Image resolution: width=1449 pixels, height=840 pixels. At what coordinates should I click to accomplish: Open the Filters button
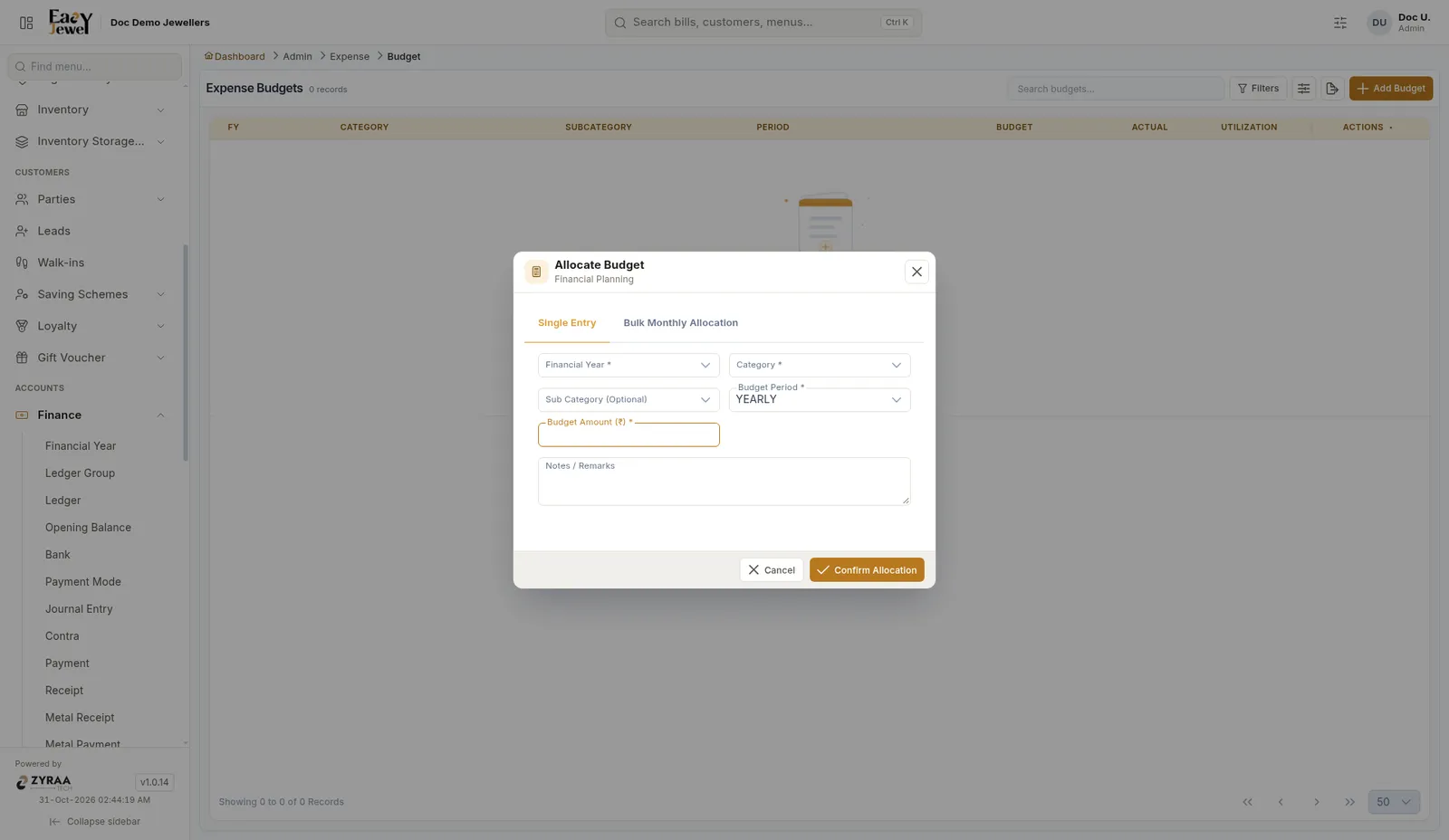click(x=1258, y=89)
